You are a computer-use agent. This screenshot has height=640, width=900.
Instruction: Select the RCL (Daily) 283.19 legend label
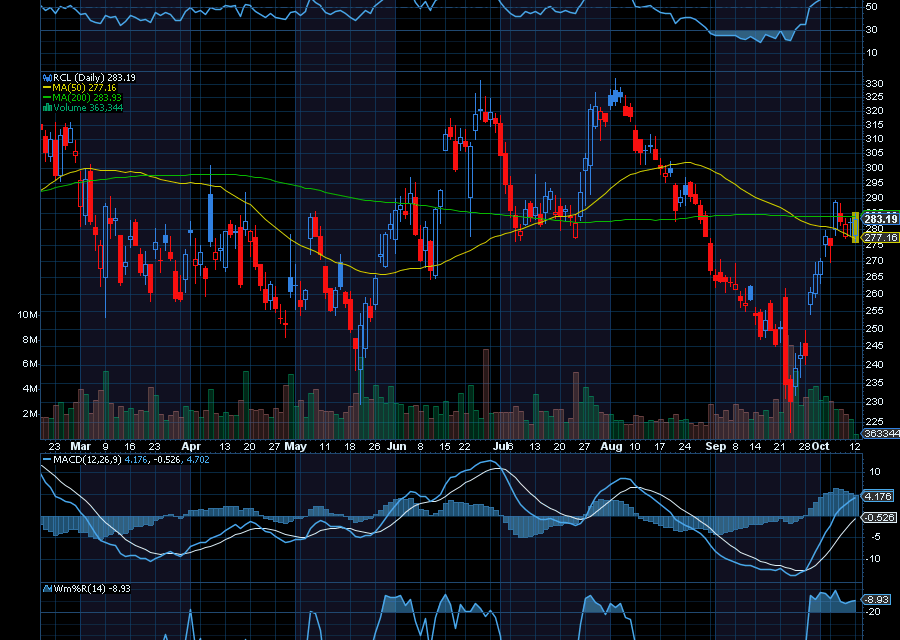click(x=94, y=77)
